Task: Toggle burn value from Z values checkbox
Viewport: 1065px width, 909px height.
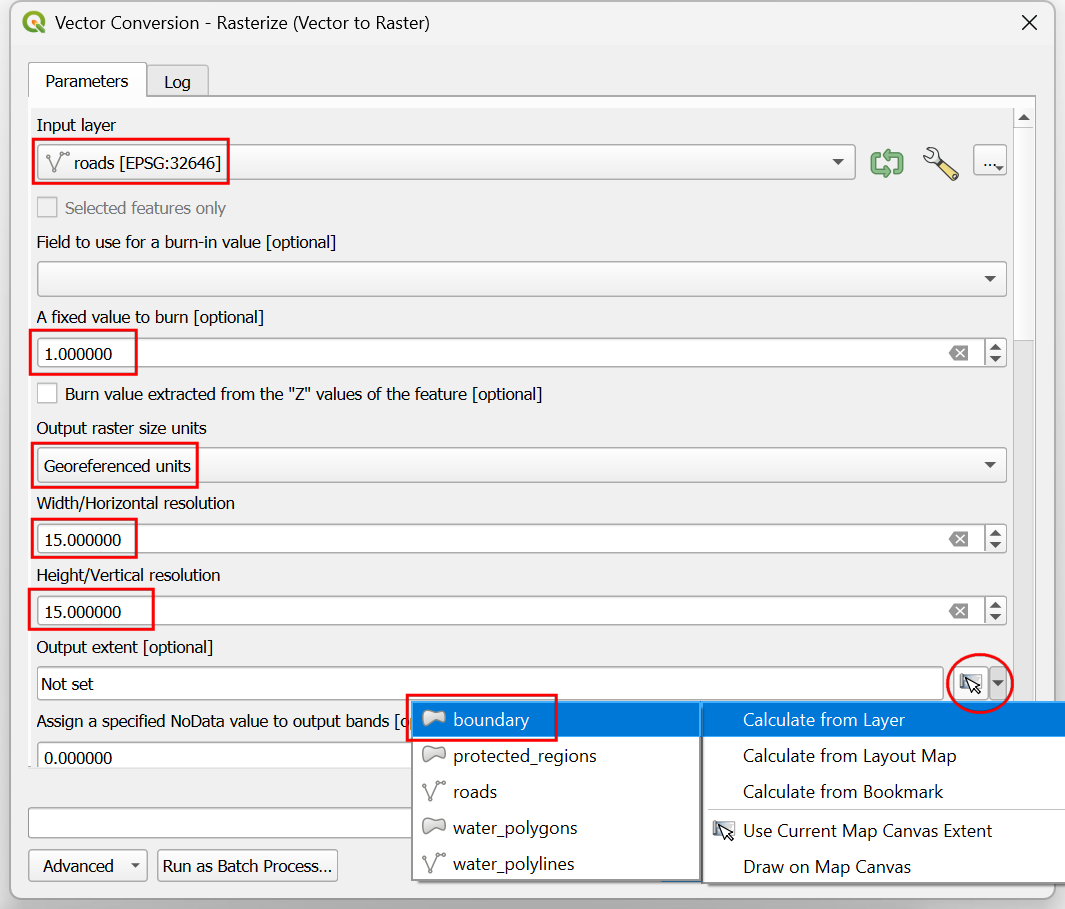Action: pyautogui.click(x=47, y=394)
